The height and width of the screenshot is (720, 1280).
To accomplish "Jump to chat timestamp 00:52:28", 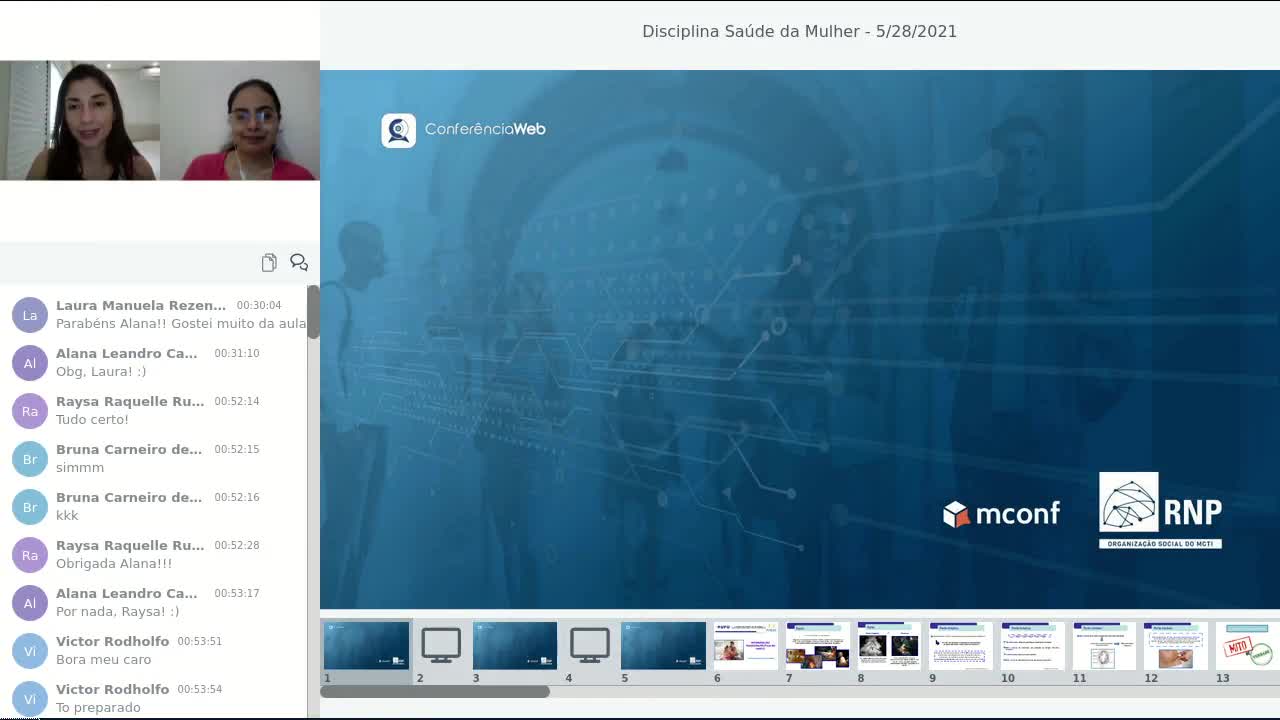I will 237,546.
